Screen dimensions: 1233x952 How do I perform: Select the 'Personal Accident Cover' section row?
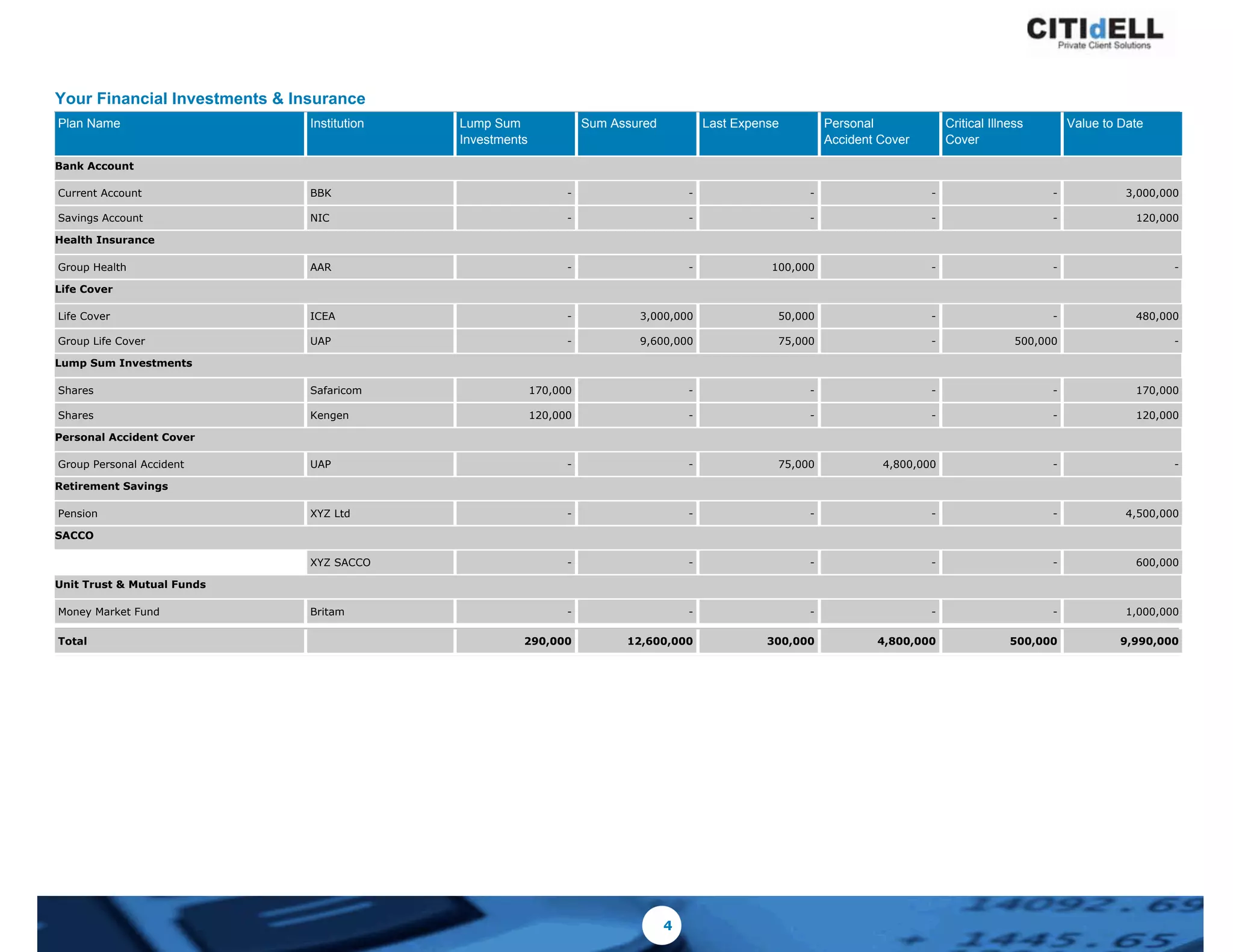618,439
